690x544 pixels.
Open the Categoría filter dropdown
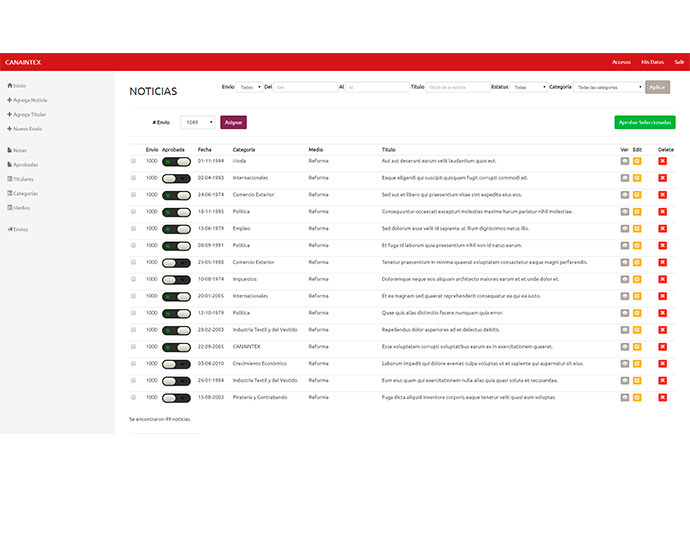coord(609,87)
